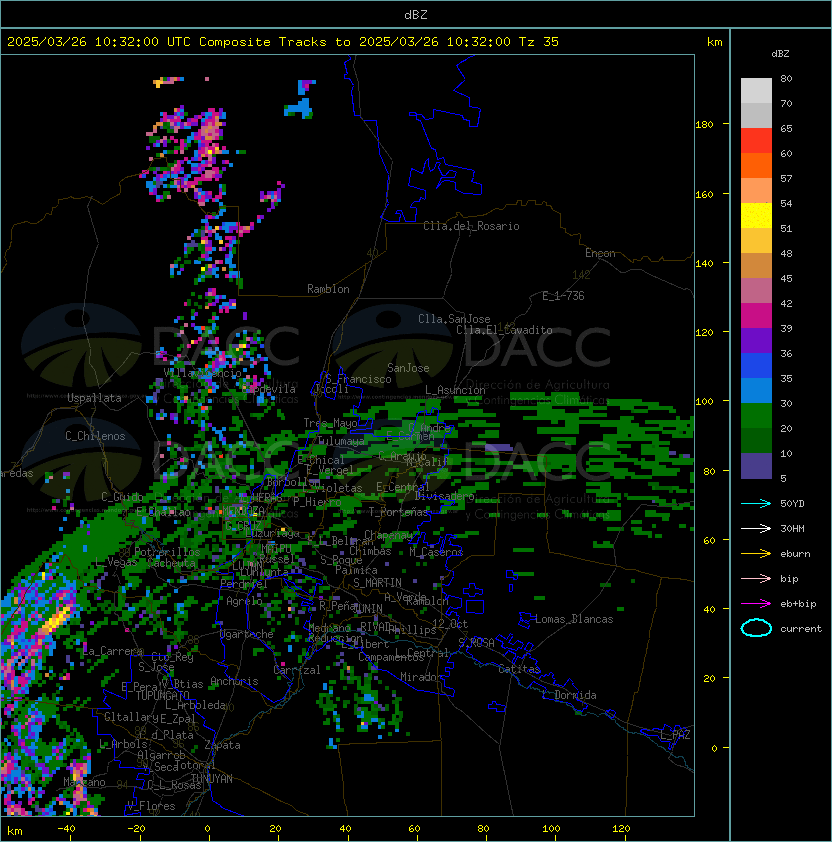The image size is (832, 842).
Task: Click the 'E_1-736' map label
Action: 563,296
